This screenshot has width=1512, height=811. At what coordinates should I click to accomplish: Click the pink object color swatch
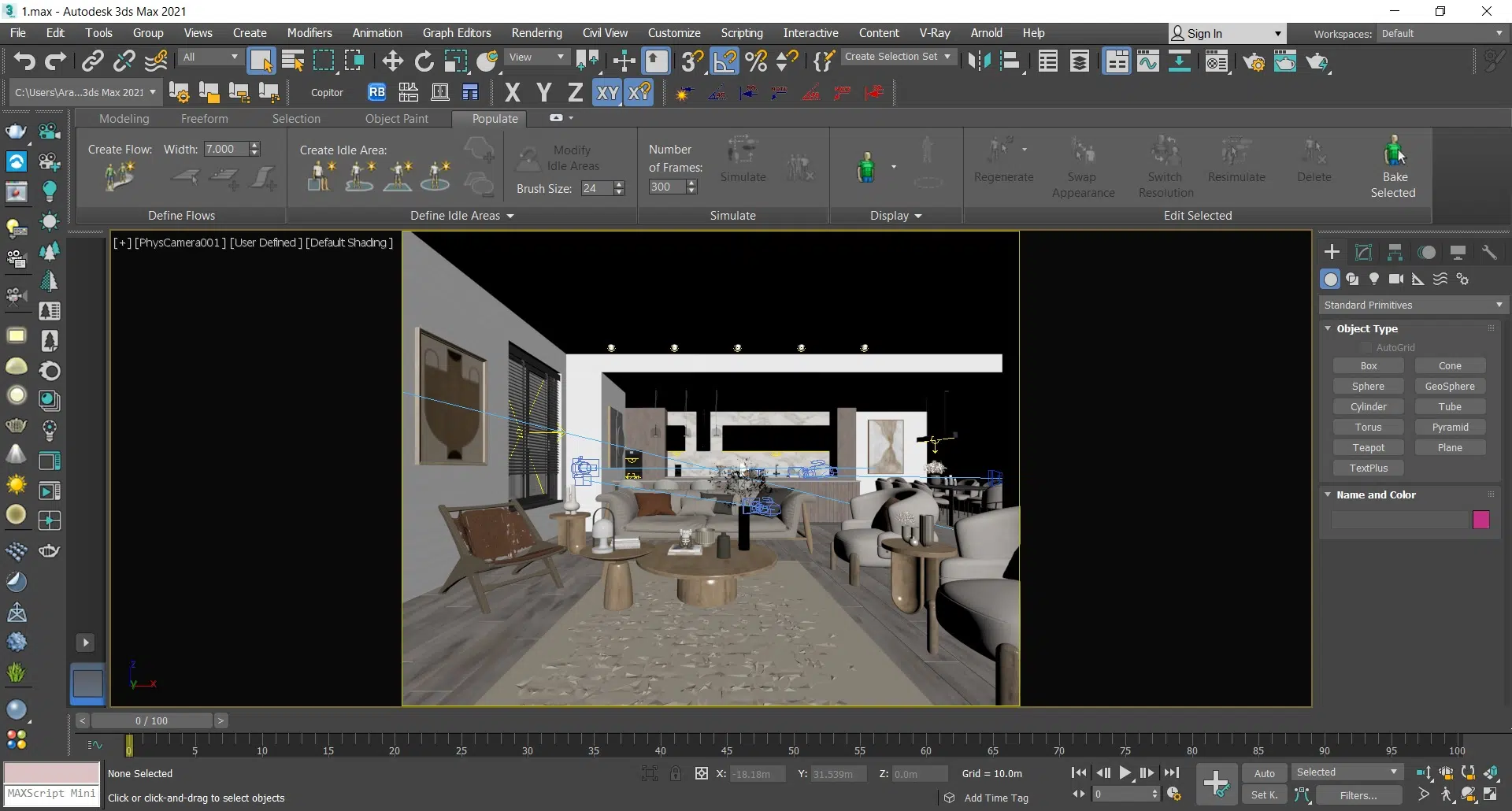click(x=1480, y=520)
